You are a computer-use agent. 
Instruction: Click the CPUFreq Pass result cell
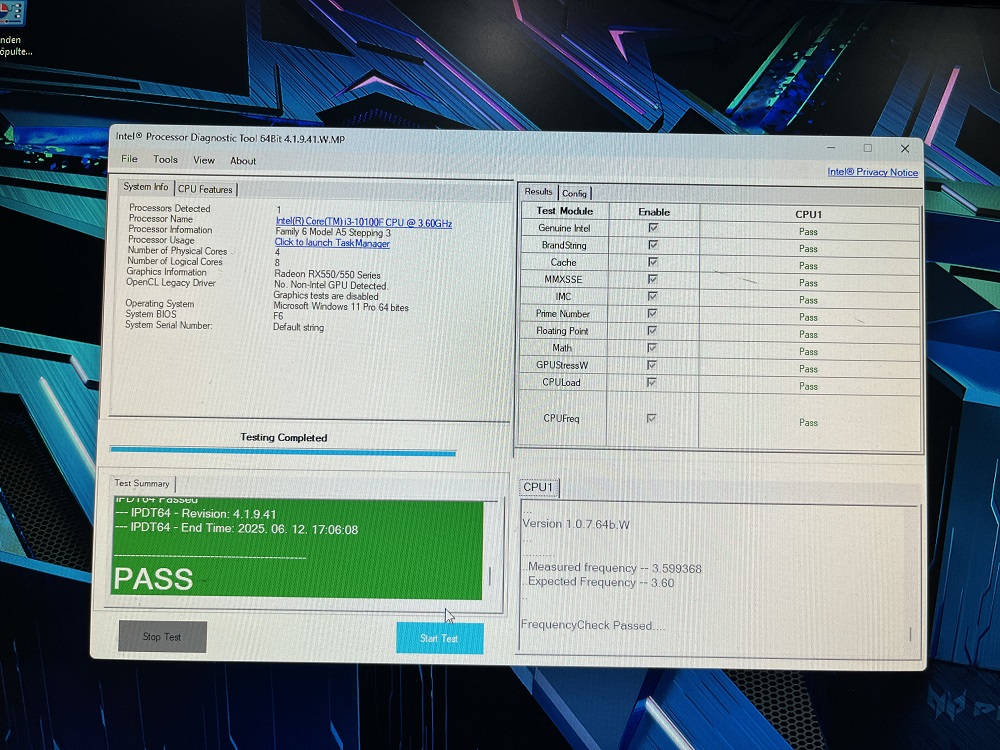(808, 422)
